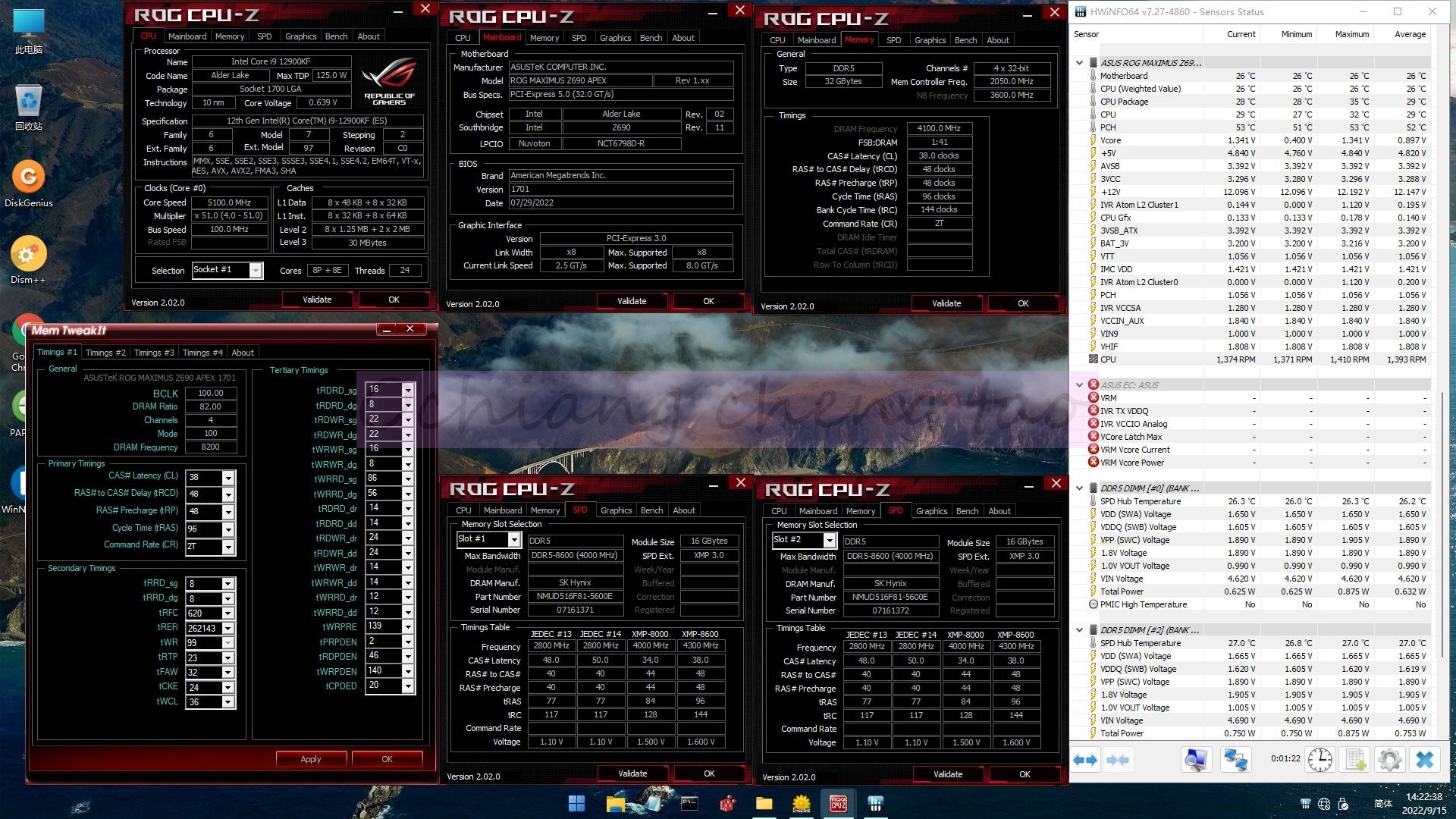This screenshot has width=1456, height=819.
Task: Collapse DDR5 DIMM [#0] sensor group
Action: click(x=1079, y=488)
